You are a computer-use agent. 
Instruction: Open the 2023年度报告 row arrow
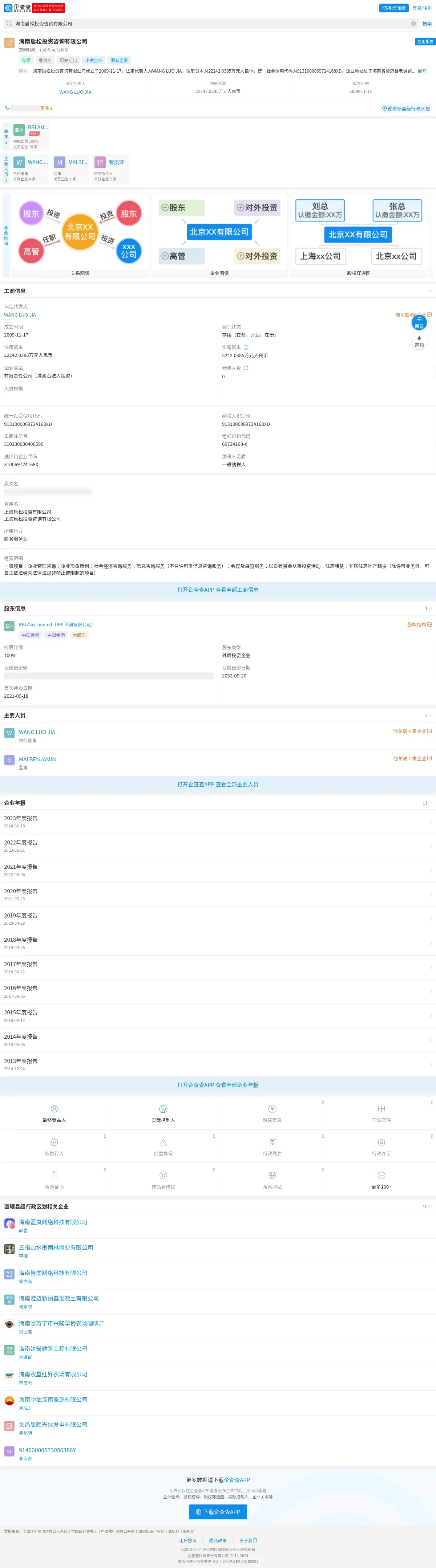pos(431,822)
